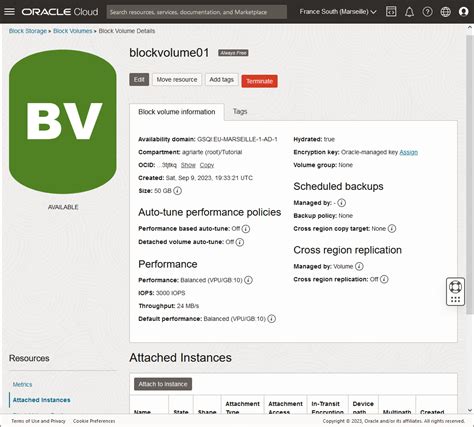
Task: Select the Block volume information tab
Action: (x=177, y=112)
